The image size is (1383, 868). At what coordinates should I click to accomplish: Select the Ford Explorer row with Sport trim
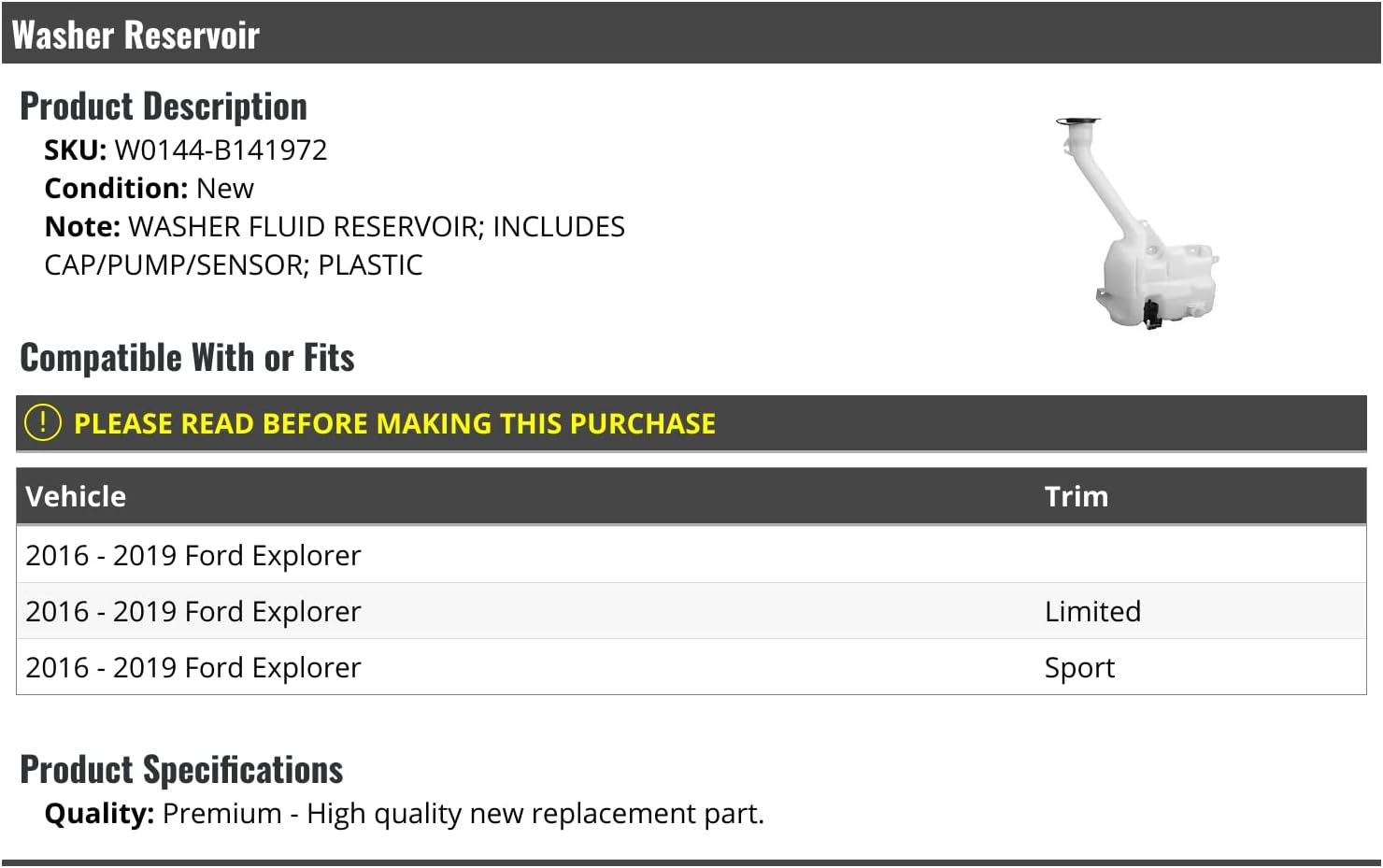click(x=193, y=667)
